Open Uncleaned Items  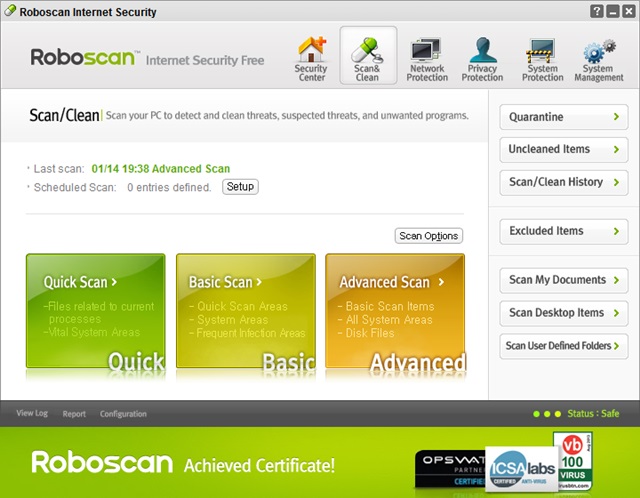564,149
